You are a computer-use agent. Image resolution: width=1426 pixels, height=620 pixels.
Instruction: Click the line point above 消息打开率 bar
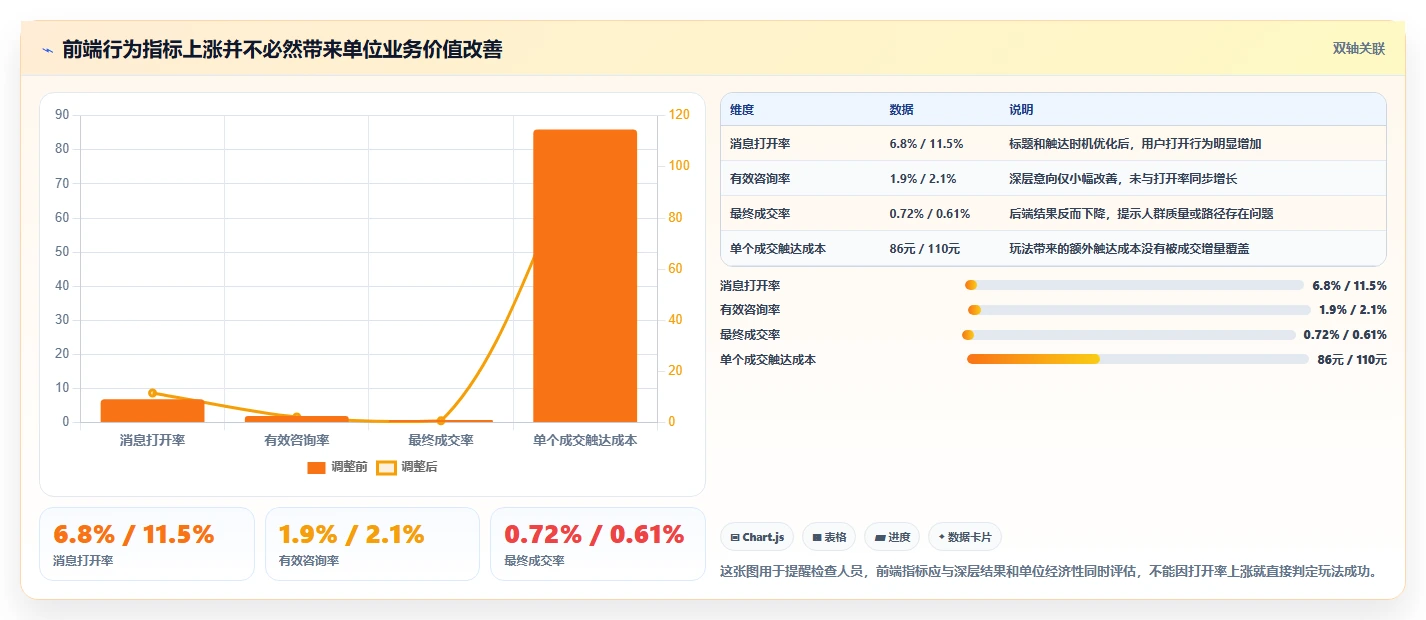(152, 393)
